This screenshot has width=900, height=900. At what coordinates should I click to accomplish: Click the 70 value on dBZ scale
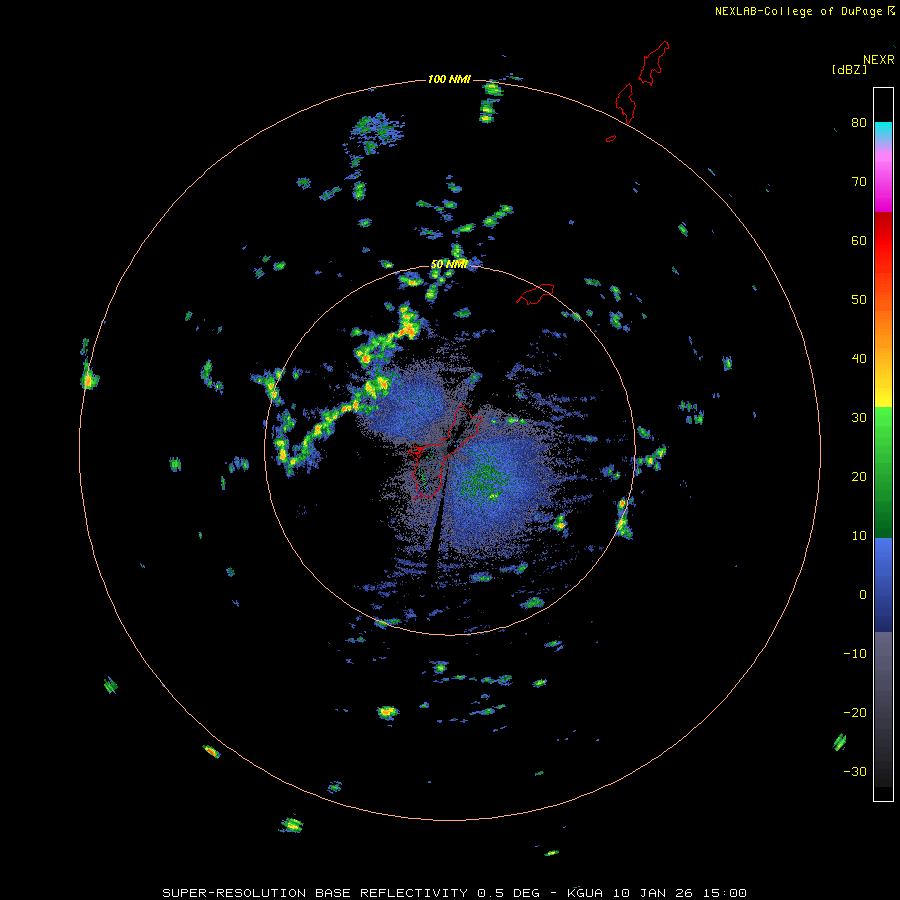tap(859, 181)
